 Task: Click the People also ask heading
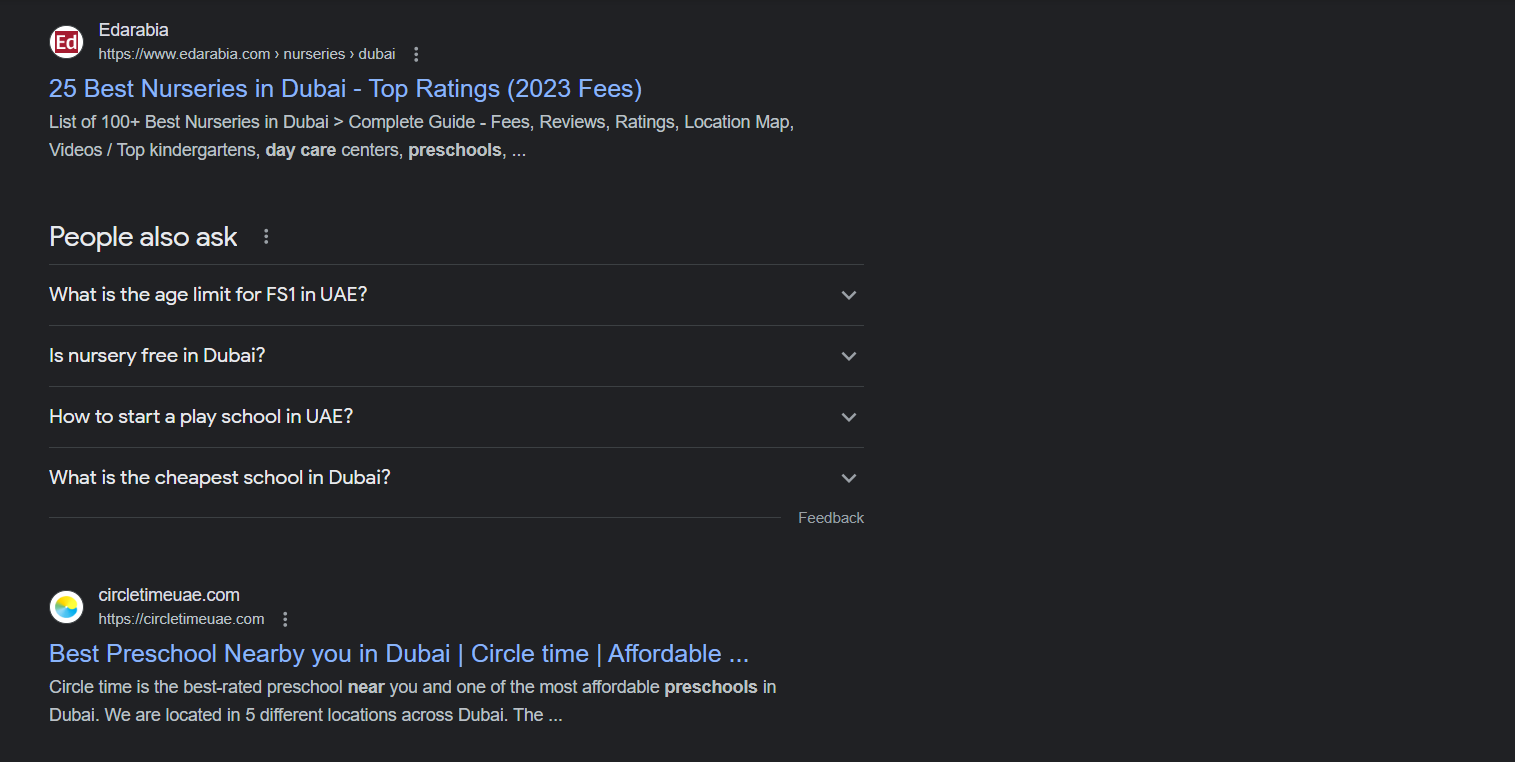(143, 237)
